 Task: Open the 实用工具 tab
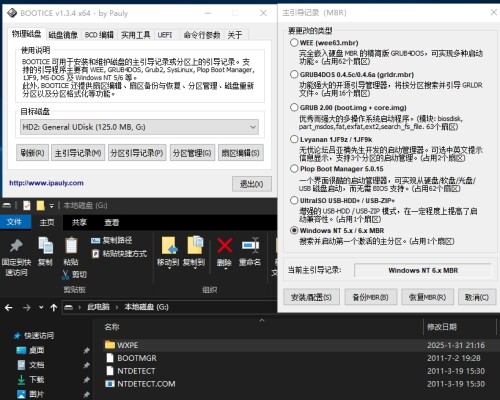pyautogui.click(x=135, y=35)
